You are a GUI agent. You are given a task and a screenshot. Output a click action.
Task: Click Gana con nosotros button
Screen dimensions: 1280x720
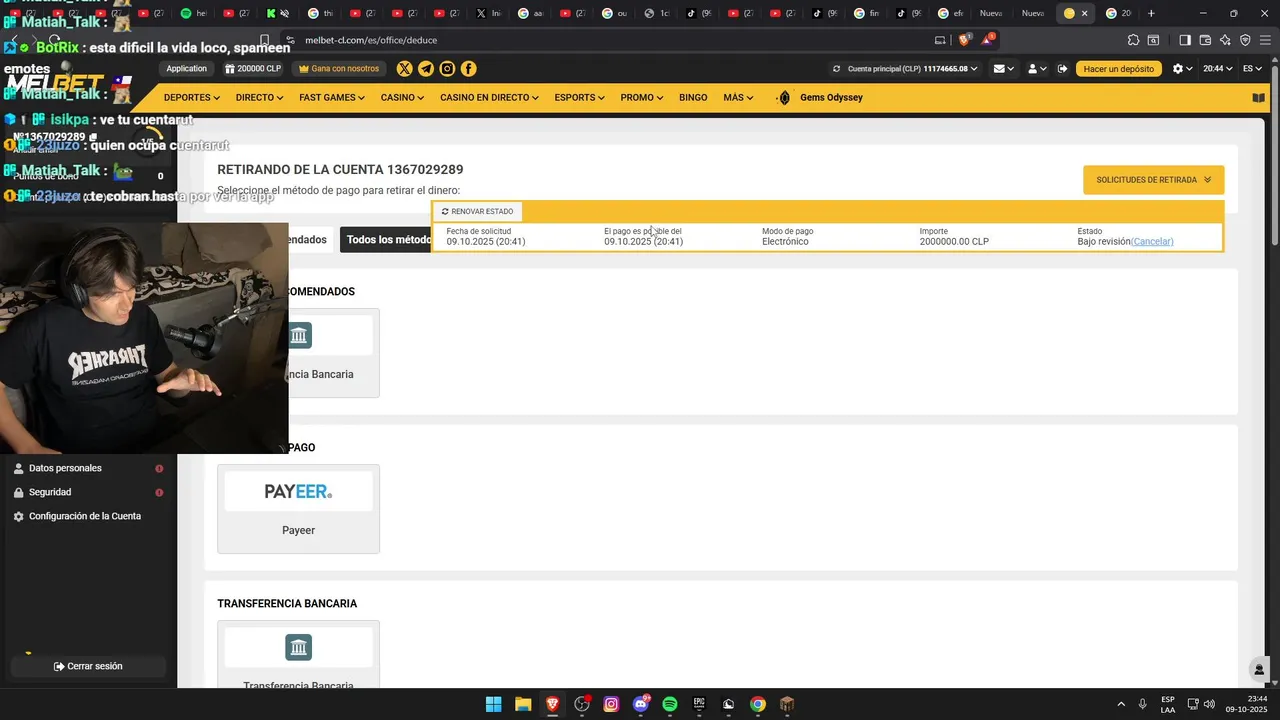(x=339, y=69)
